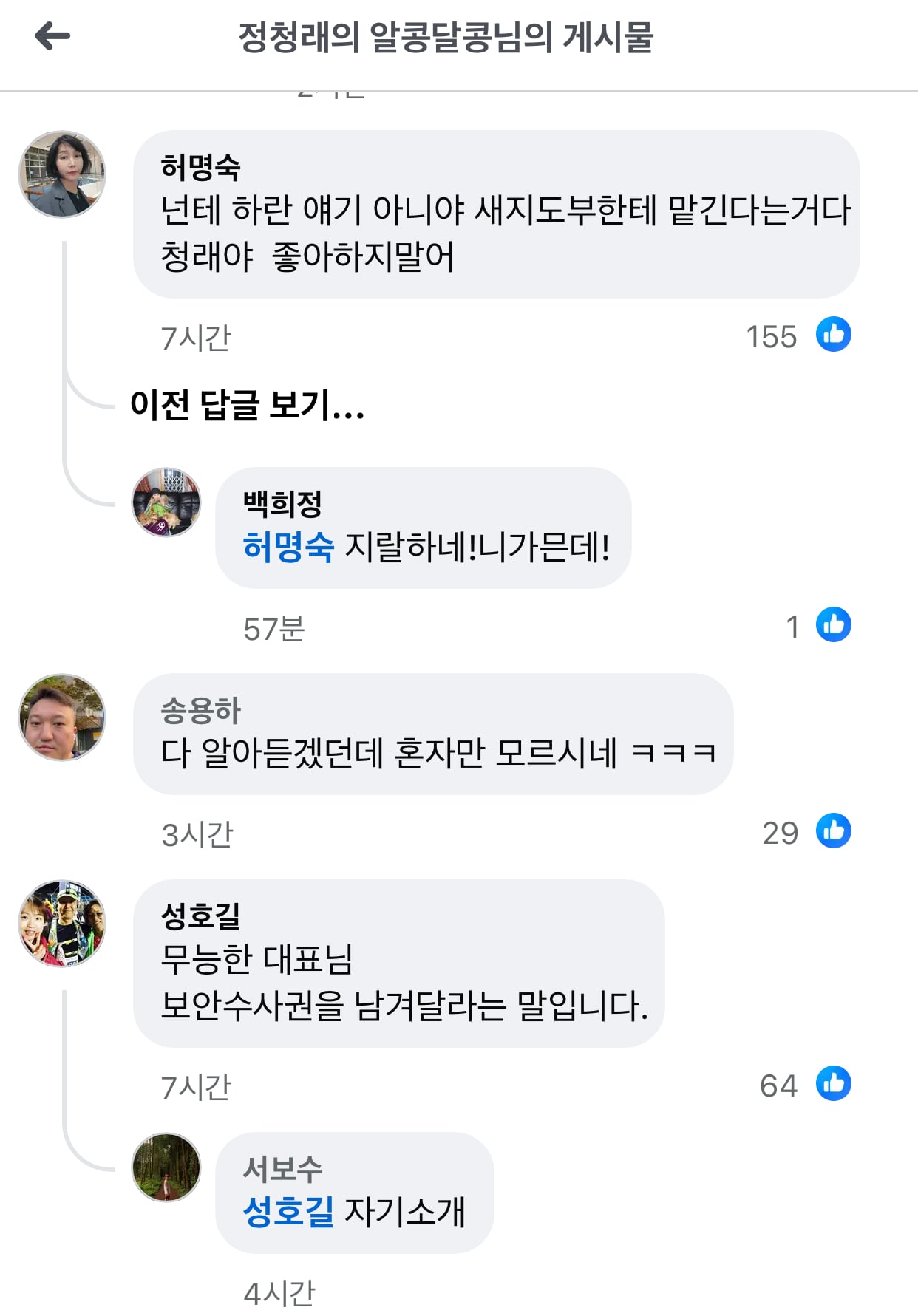Open 성호길's profile picture
The height and width of the screenshot is (1316, 918).
click(x=62, y=924)
